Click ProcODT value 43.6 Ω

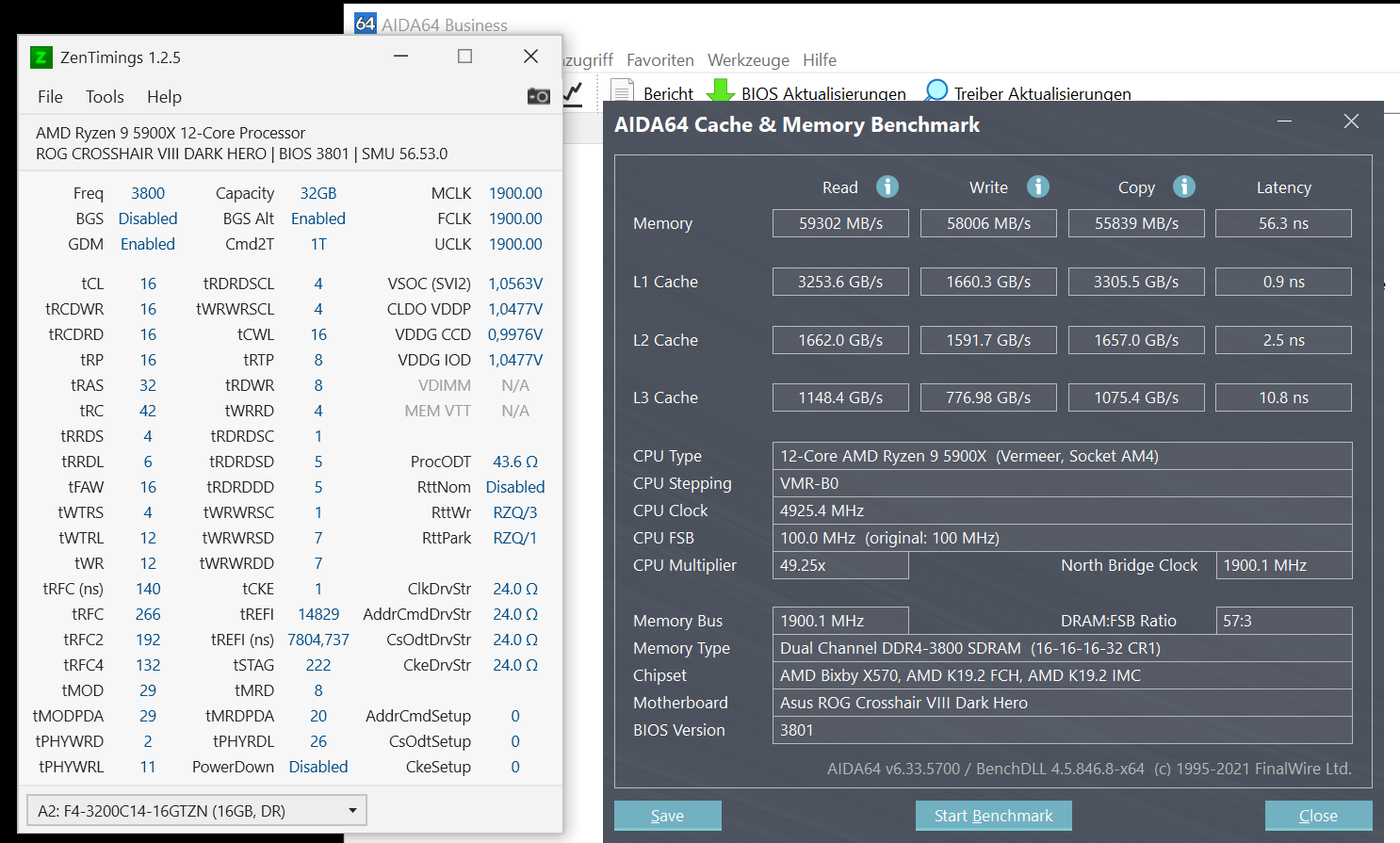[515, 462]
